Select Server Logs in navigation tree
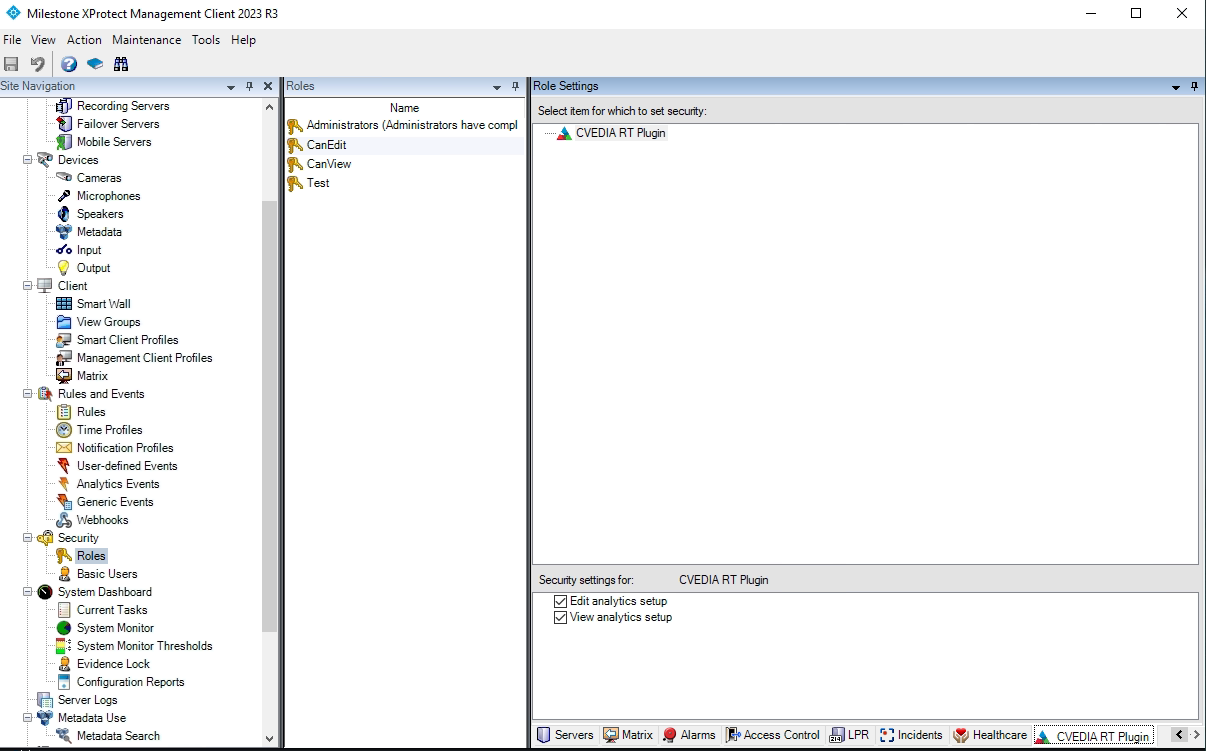Screen dimensions: 1206x751 (87, 700)
